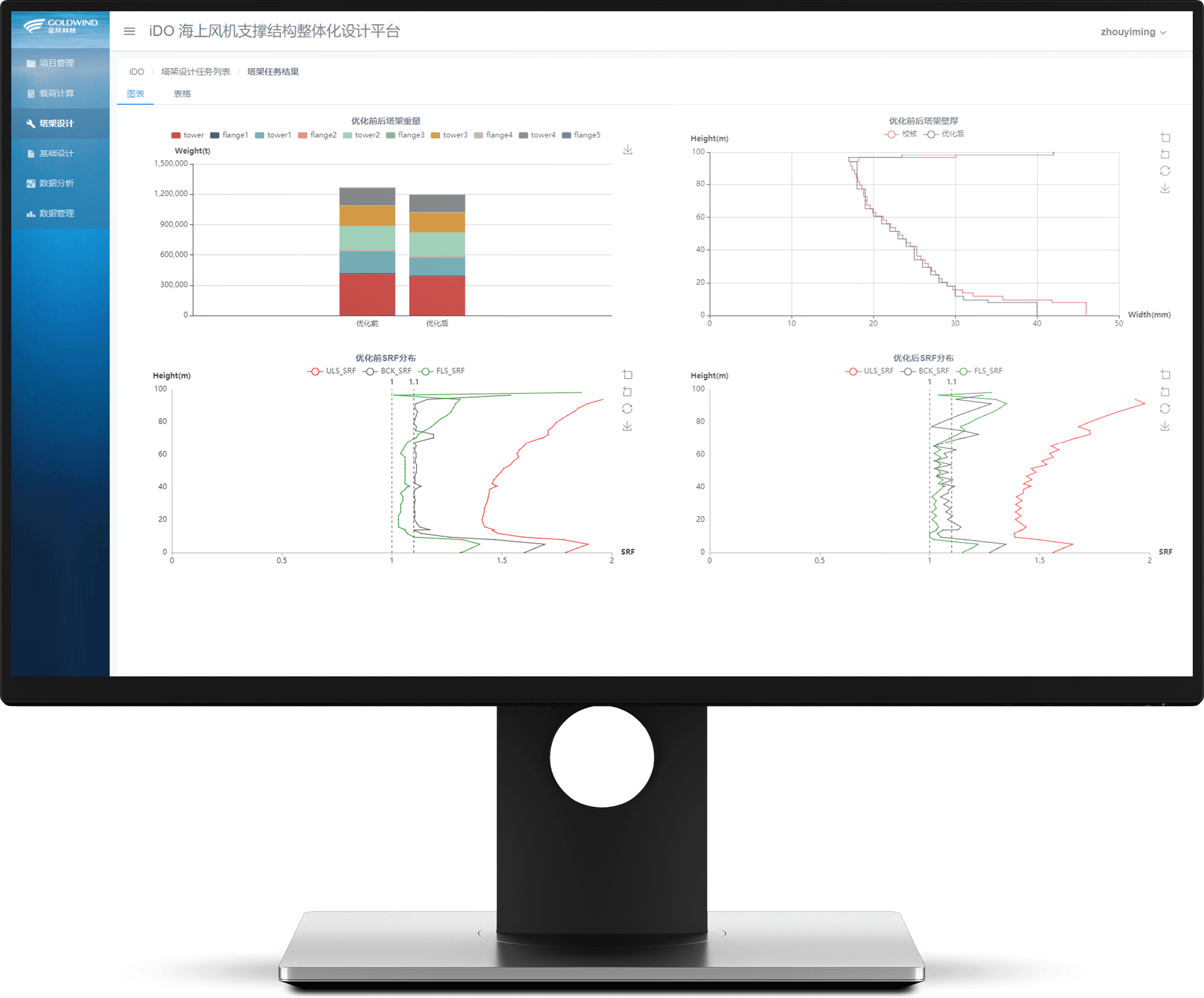Switch to the 图表 tab
This screenshot has width=1204, height=998.
(135, 94)
